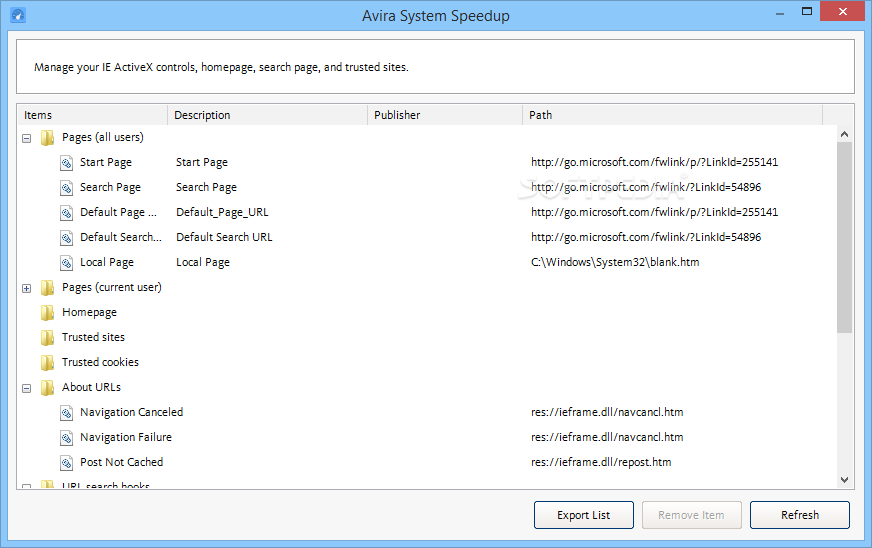Click the C:\Windows\System32\blank.htm path

tap(615, 263)
